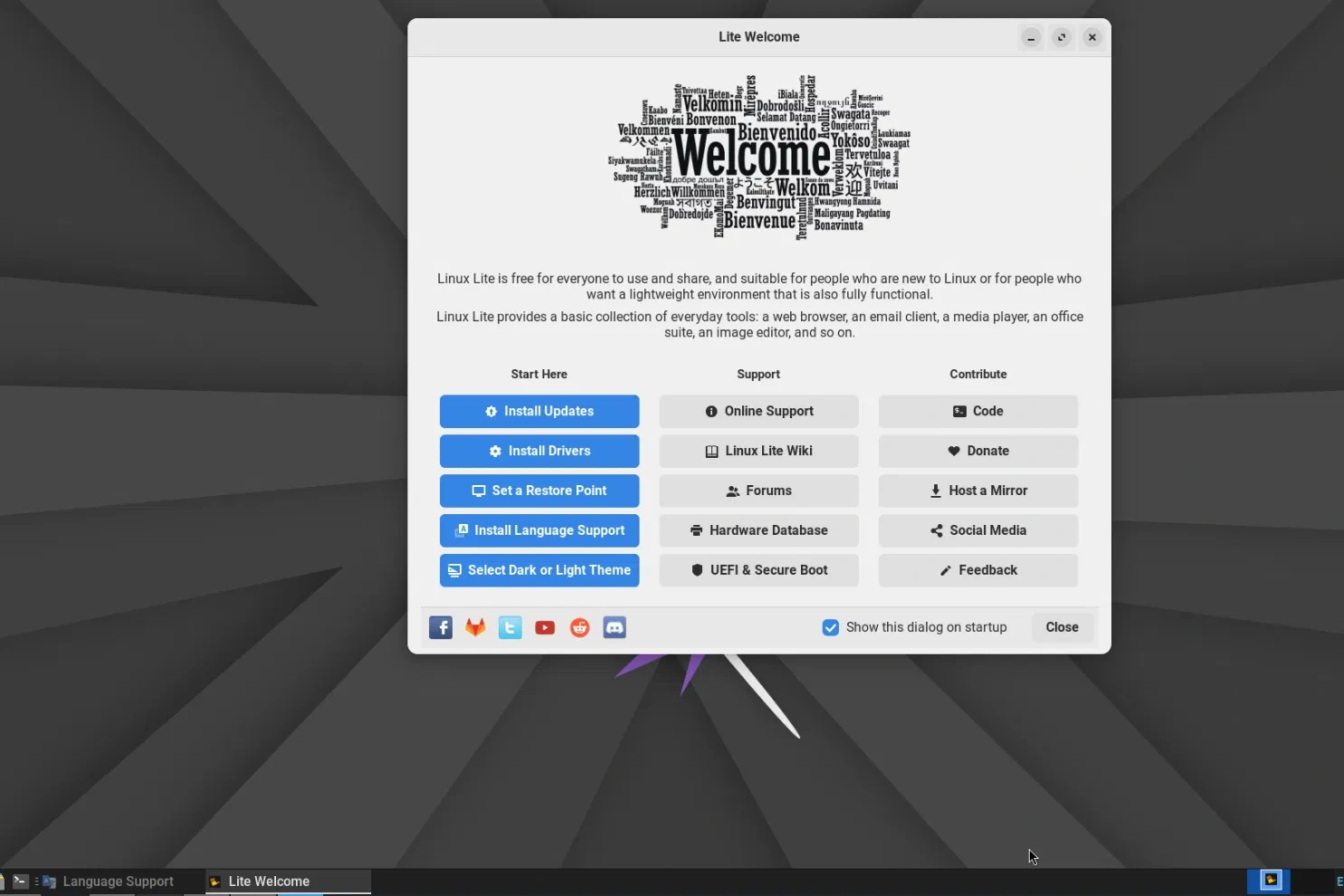1344x896 pixels.
Task: Open the terminal icon in the taskbar
Action: tap(19, 881)
